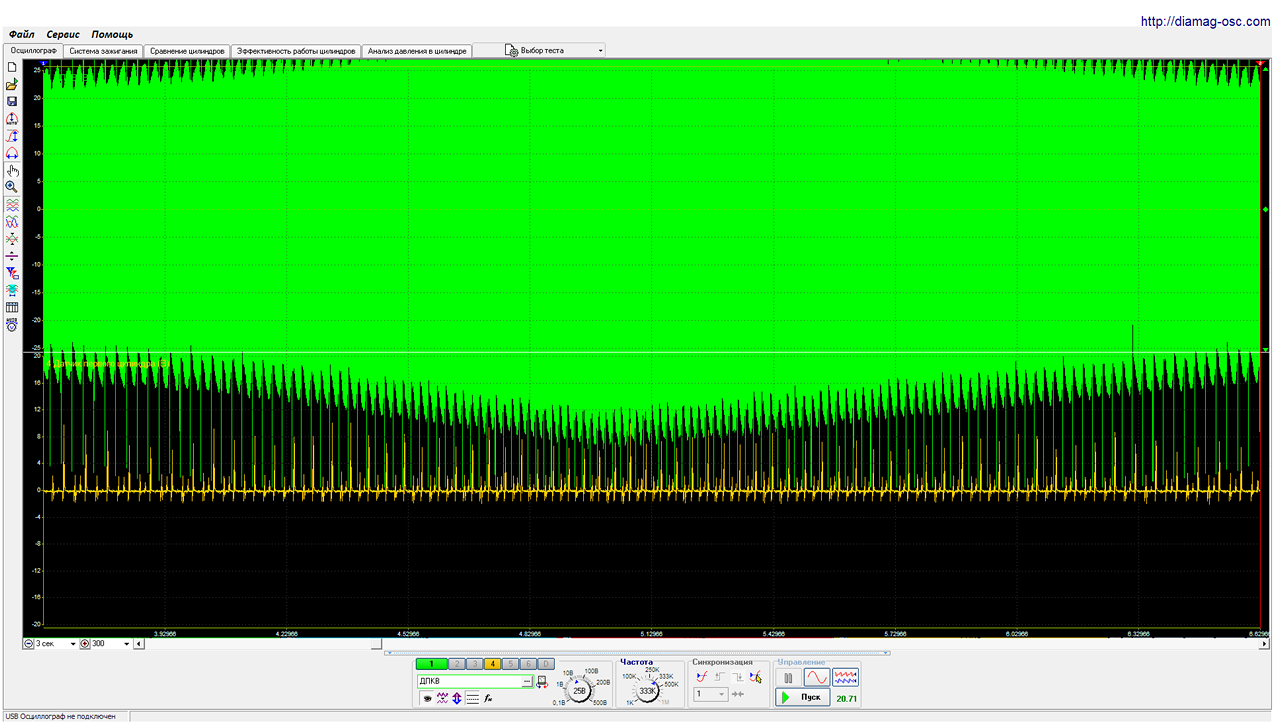This screenshot has width=1280, height=725.
Task: Save the recording with floppy icon
Action: [x=12, y=101]
